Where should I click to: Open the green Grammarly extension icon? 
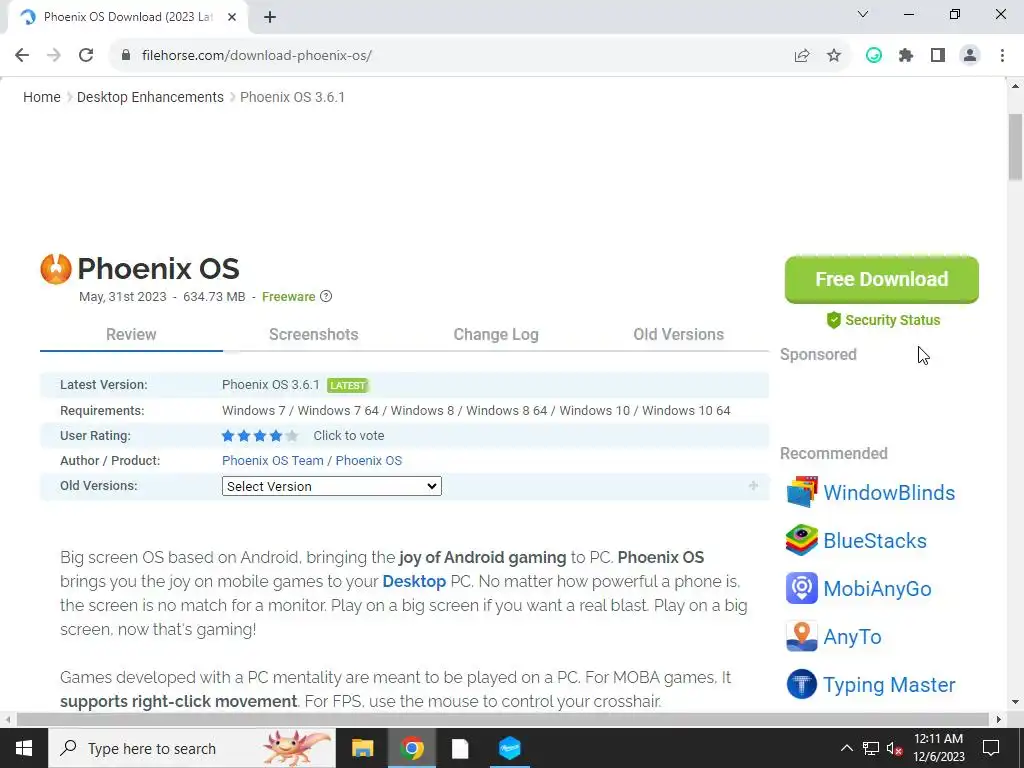874,56
